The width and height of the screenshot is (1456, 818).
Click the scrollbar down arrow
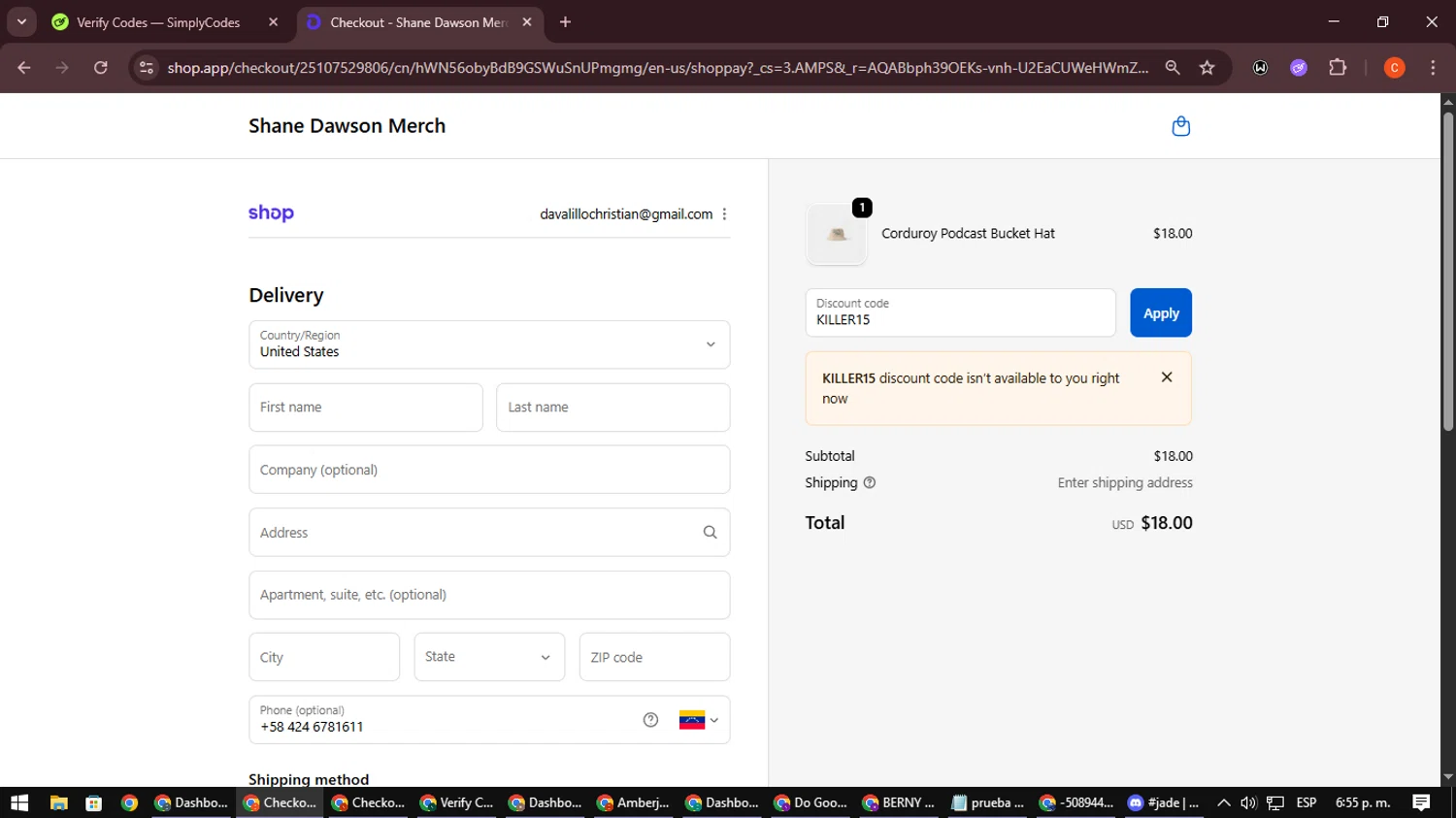(x=1448, y=777)
